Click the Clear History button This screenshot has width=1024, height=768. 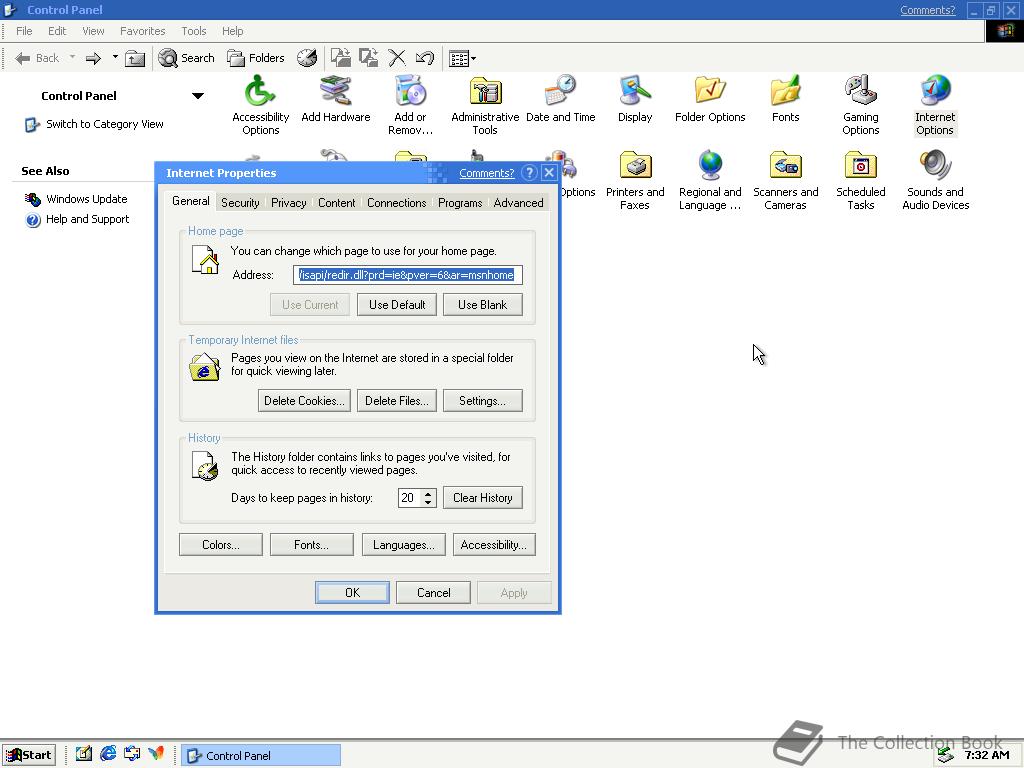pyautogui.click(x=483, y=498)
